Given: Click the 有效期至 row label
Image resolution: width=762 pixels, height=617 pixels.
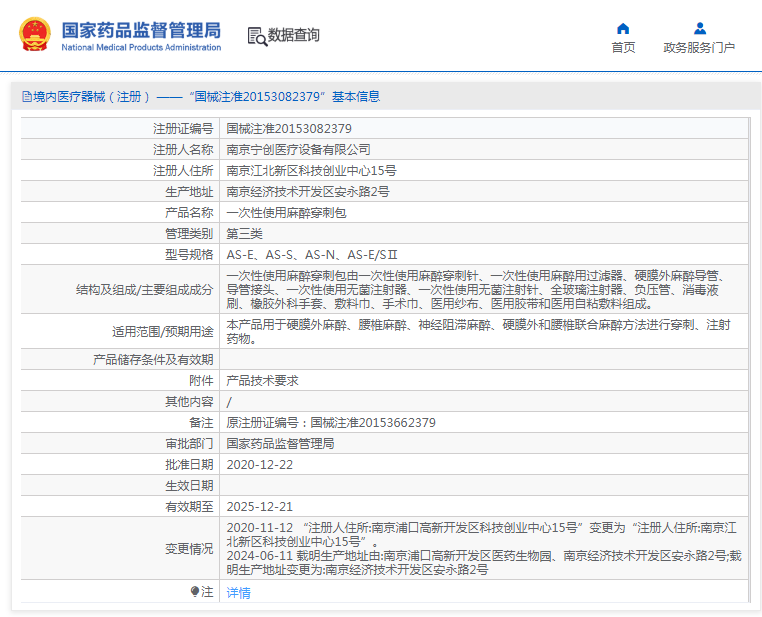Looking at the screenshot, I should (x=189, y=506).
